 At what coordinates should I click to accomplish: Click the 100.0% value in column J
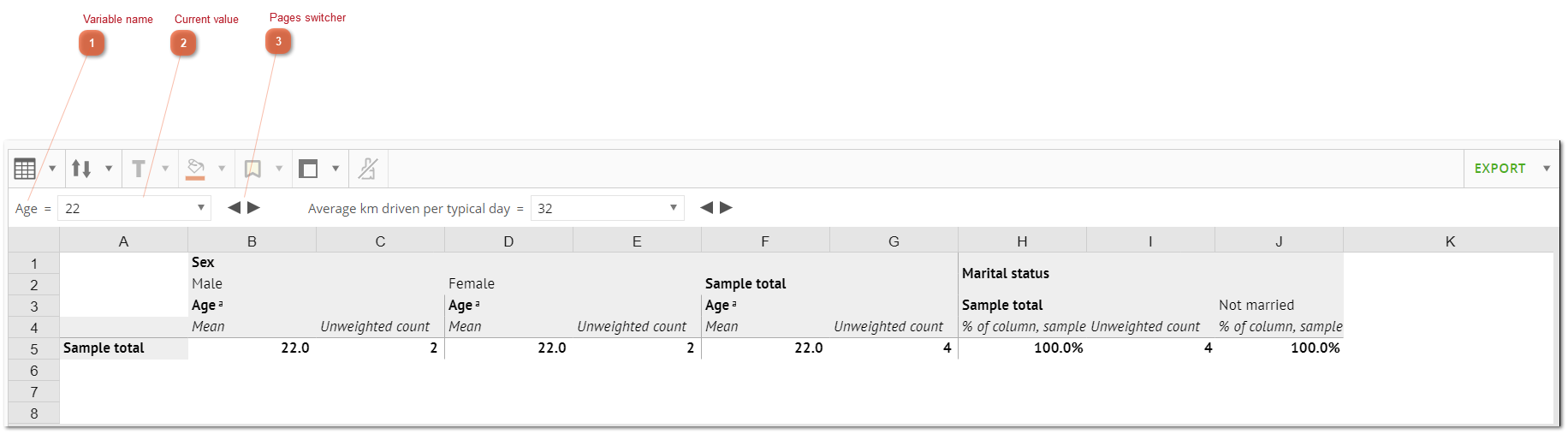click(x=1316, y=348)
